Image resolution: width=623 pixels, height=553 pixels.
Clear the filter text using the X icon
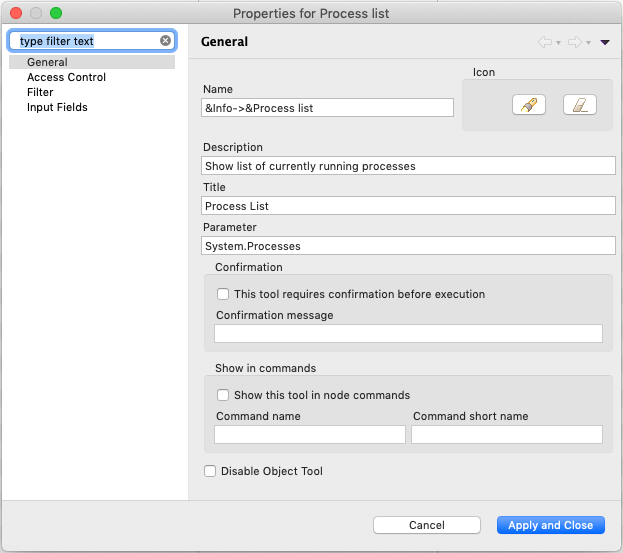(165, 41)
